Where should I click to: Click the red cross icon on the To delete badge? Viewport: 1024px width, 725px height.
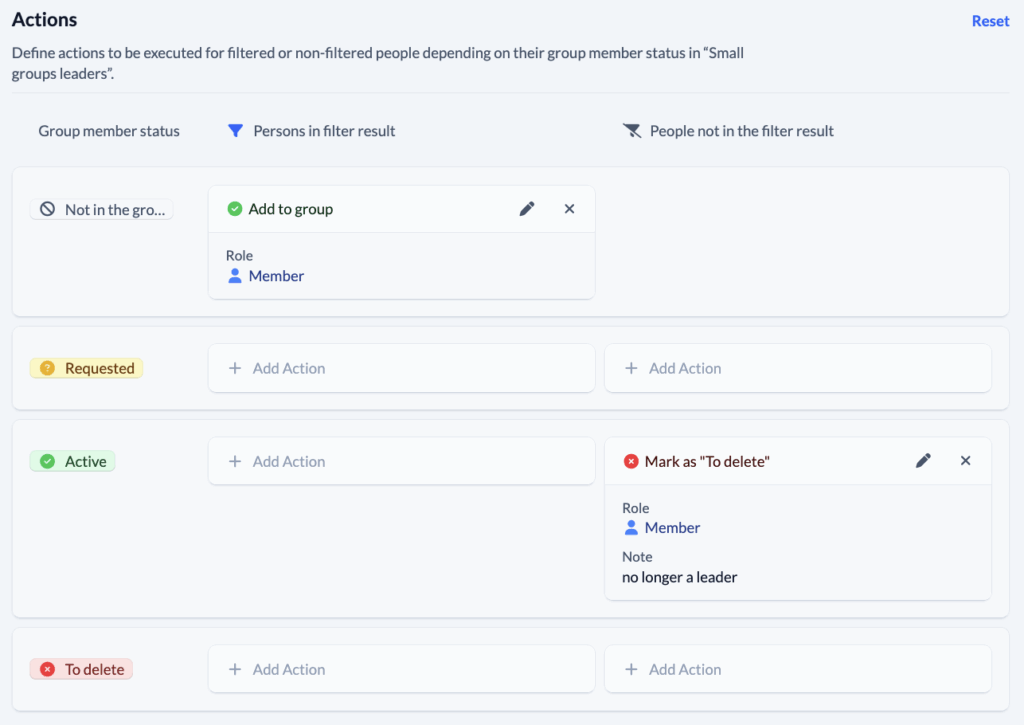coord(49,669)
